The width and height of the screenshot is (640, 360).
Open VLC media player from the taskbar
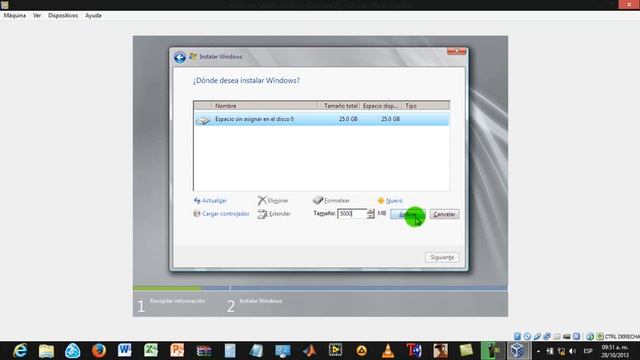click(388, 350)
